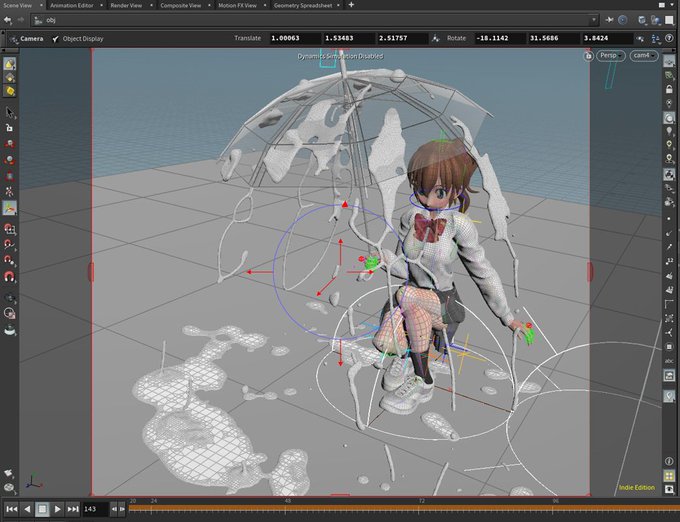Click the lock camera icon beside Persp
This screenshot has width=680, height=522.
[x=588, y=56]
